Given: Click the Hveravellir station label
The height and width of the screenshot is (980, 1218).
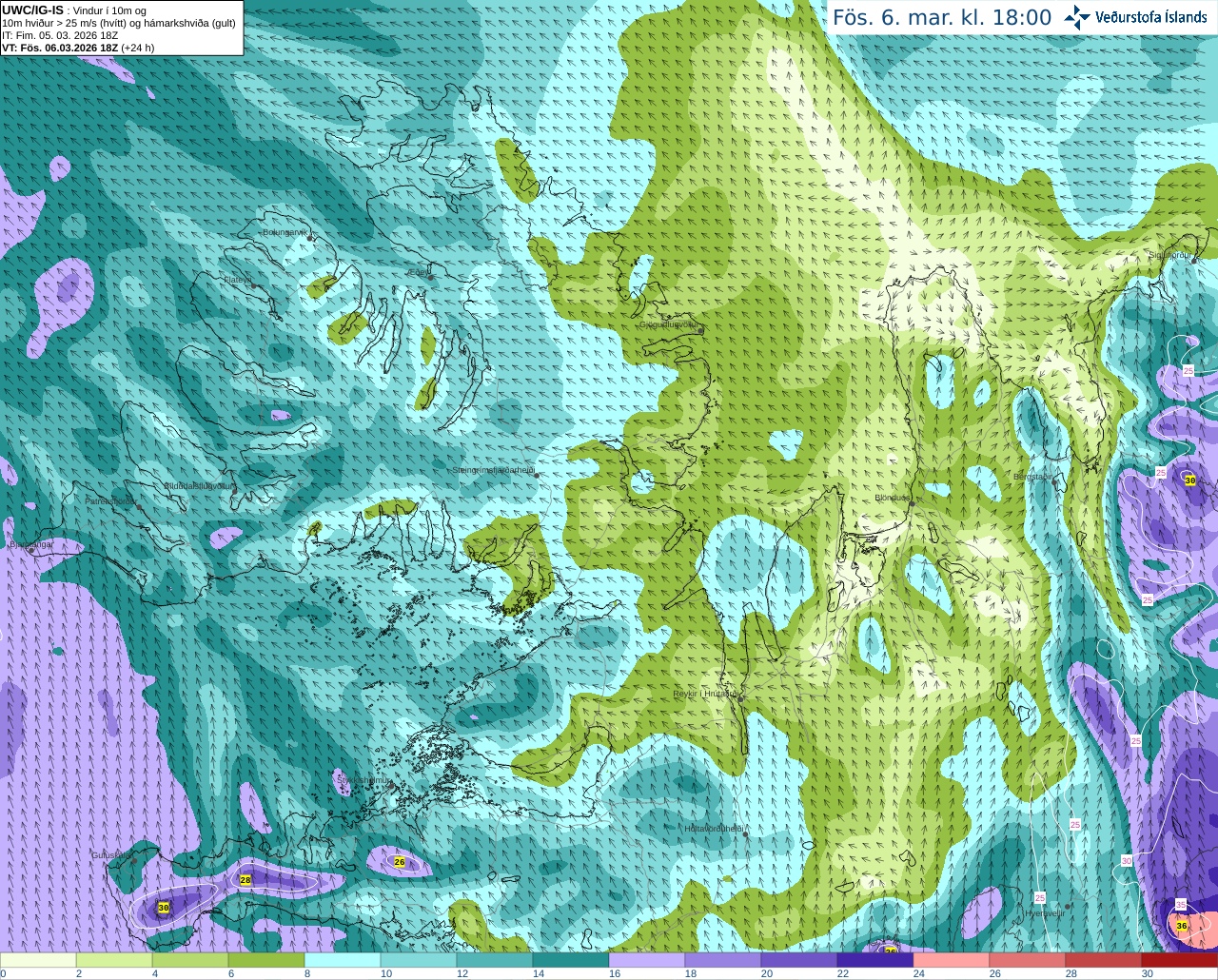Looking at the screenshot, I should (1044, 913).
